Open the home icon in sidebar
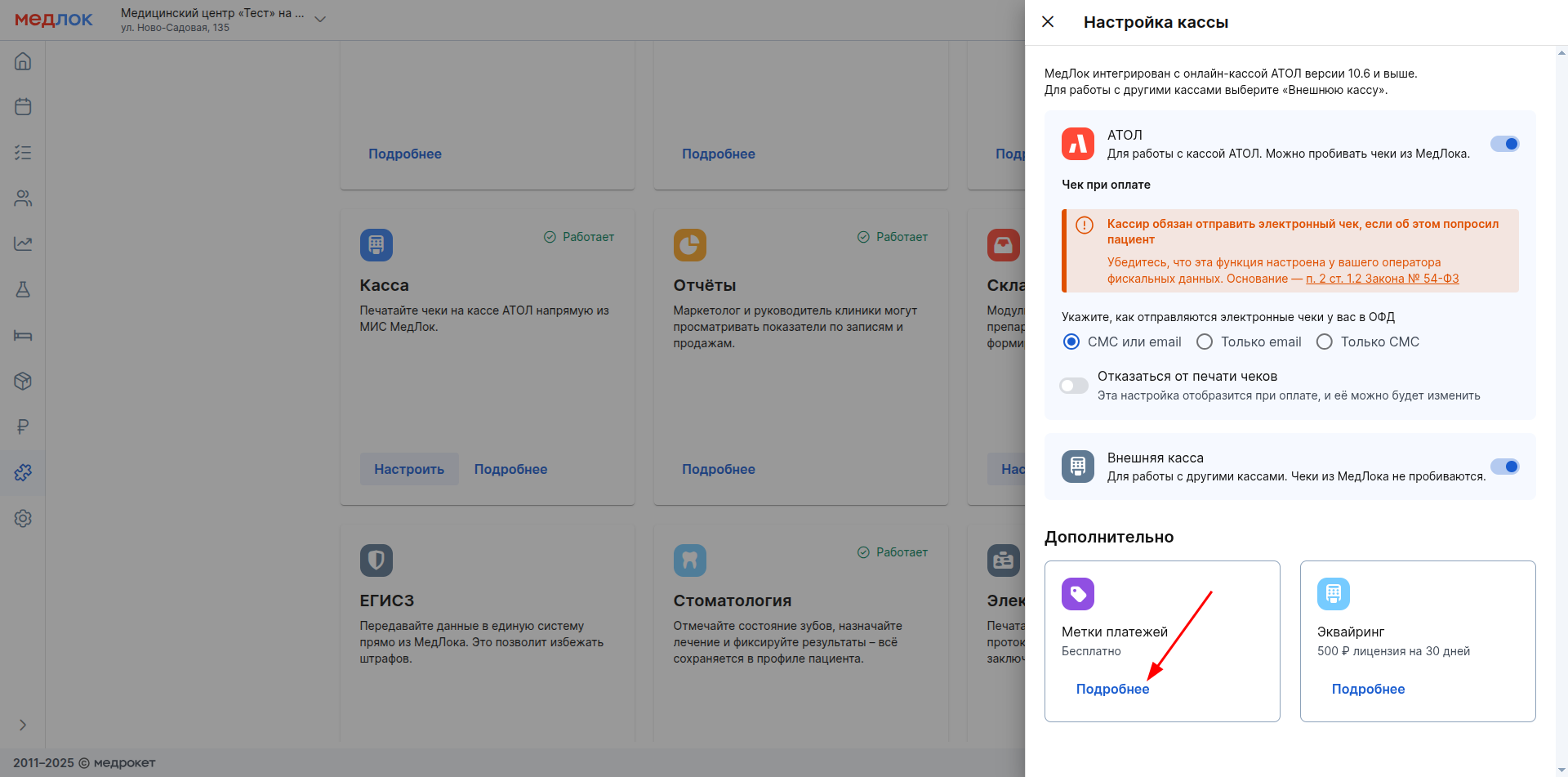 23,61
